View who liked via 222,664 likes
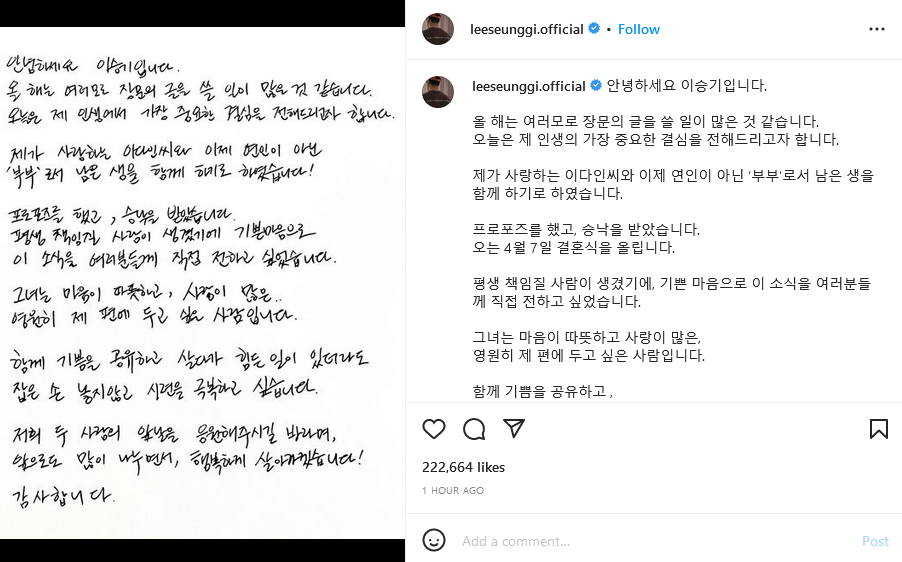 click(463, 467)
